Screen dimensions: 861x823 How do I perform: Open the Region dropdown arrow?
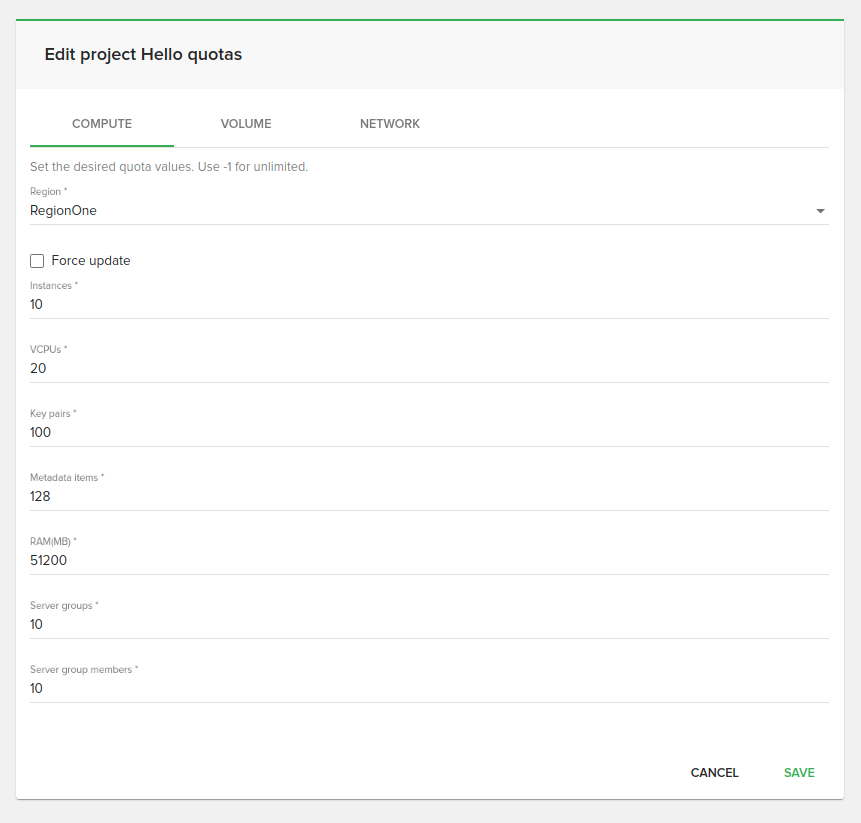click(x=820, y=211)
